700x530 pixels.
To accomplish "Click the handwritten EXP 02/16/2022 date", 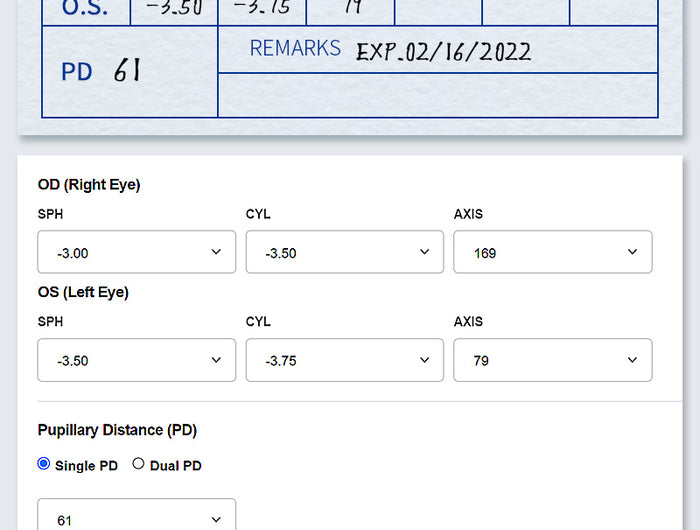I will click(443, 52).
